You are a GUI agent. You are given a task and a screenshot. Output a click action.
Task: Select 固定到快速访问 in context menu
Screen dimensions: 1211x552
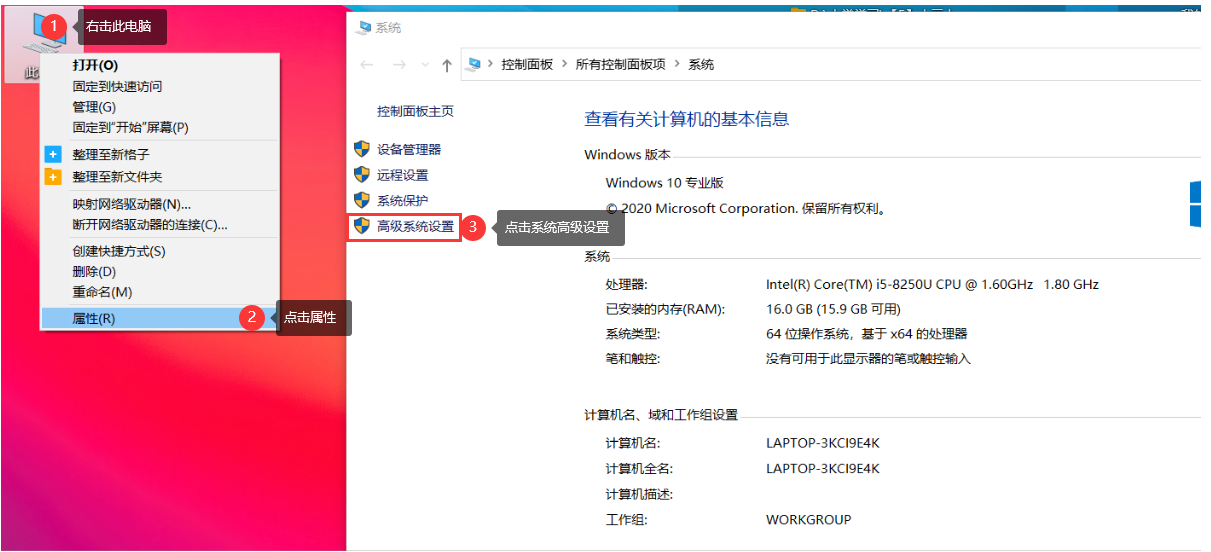(x=159, y=86)
